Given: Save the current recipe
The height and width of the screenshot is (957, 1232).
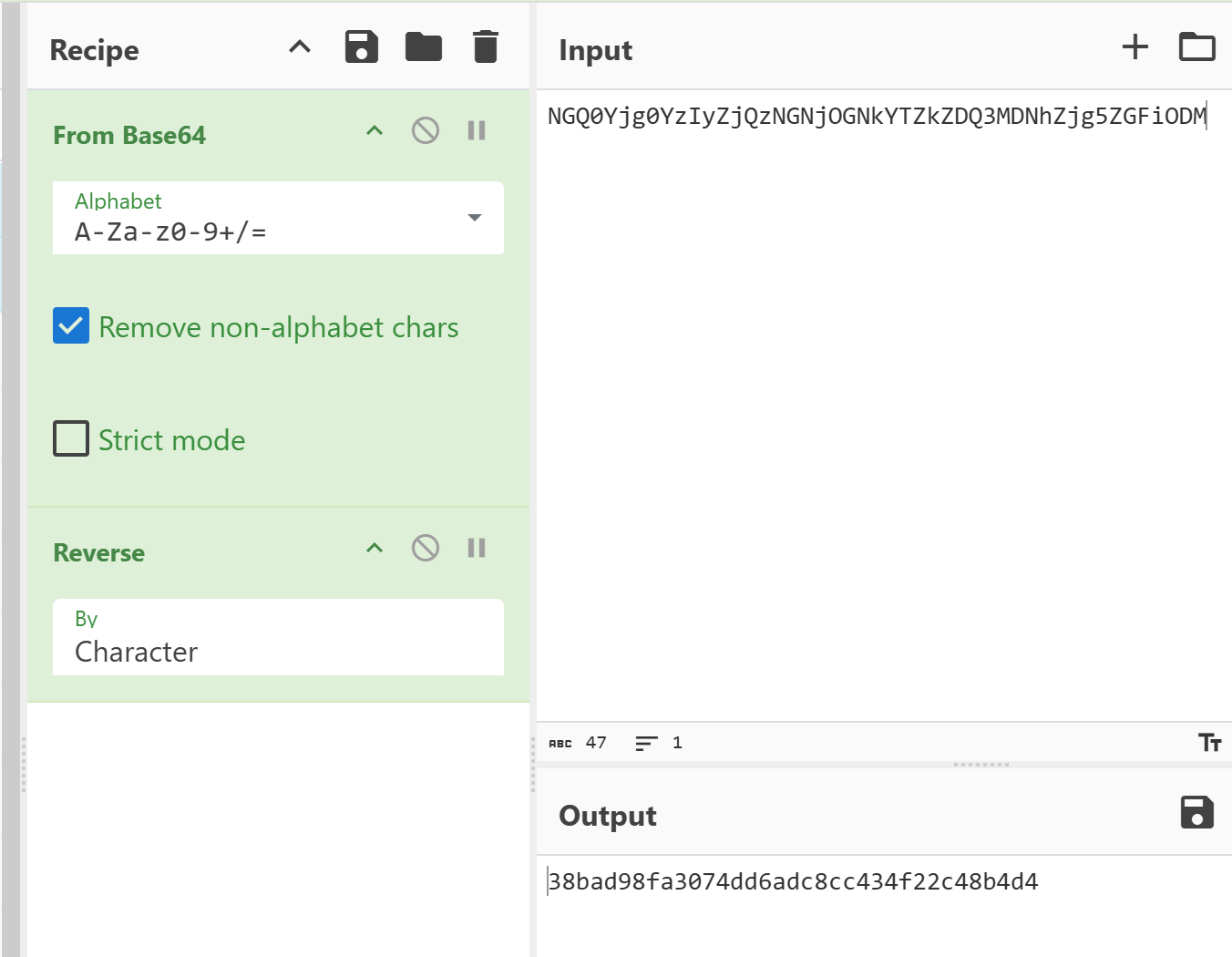Looking at the screenshot, I should tap(361, 47).
